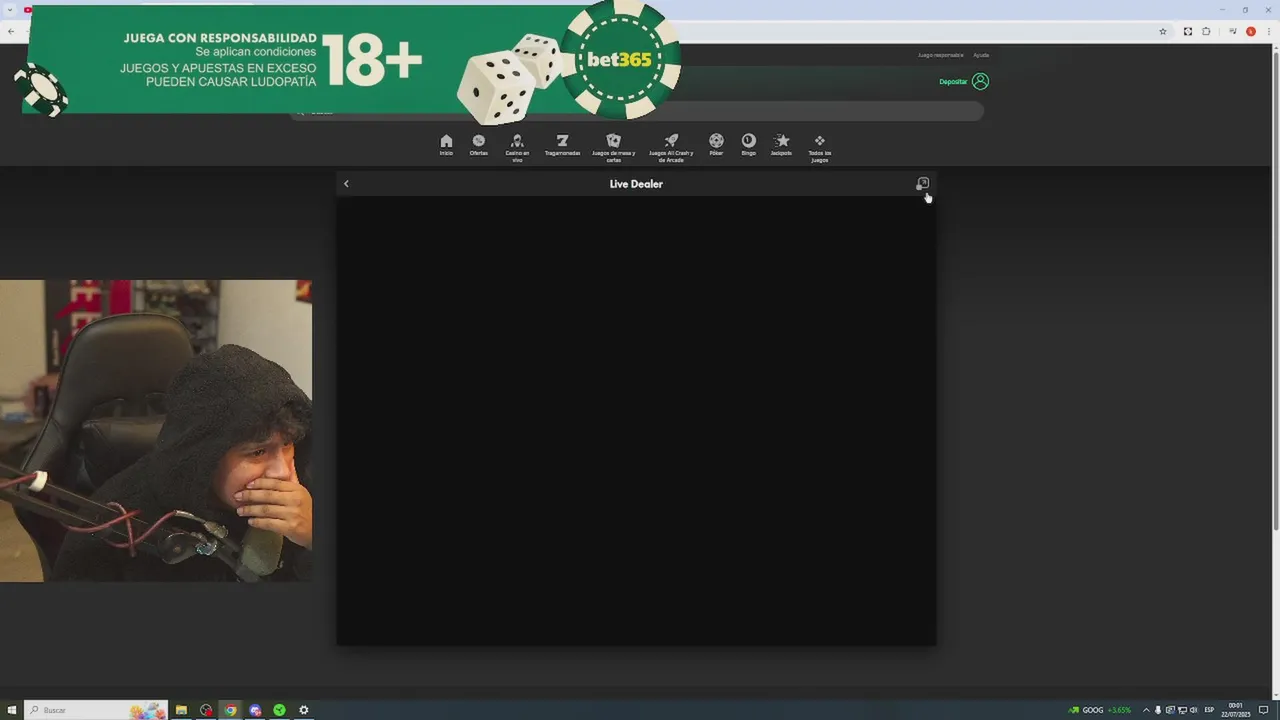Click the page vertical scrollbar

pos(1275,290)
